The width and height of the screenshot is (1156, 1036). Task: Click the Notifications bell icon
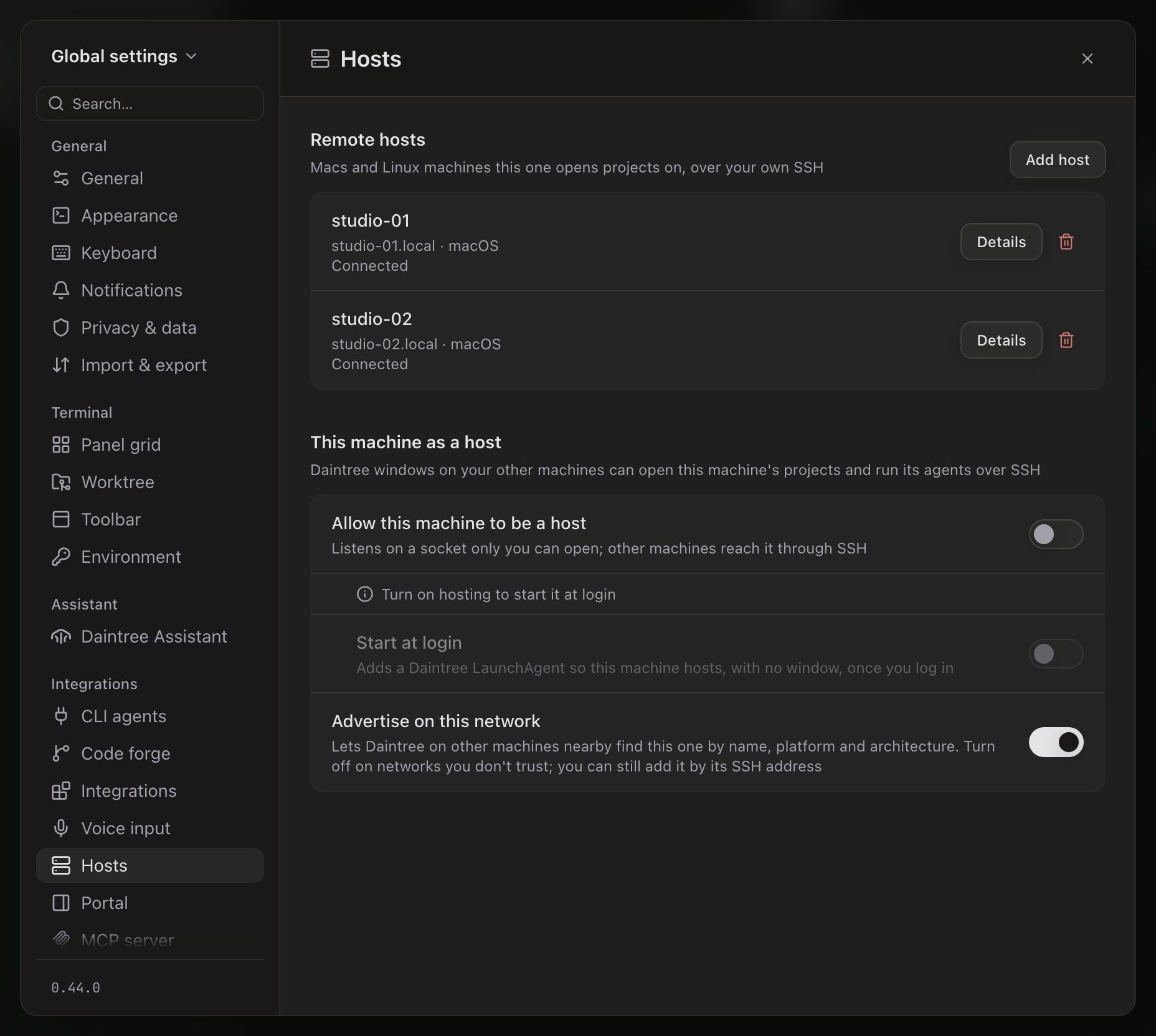click(x=60, y=290)
